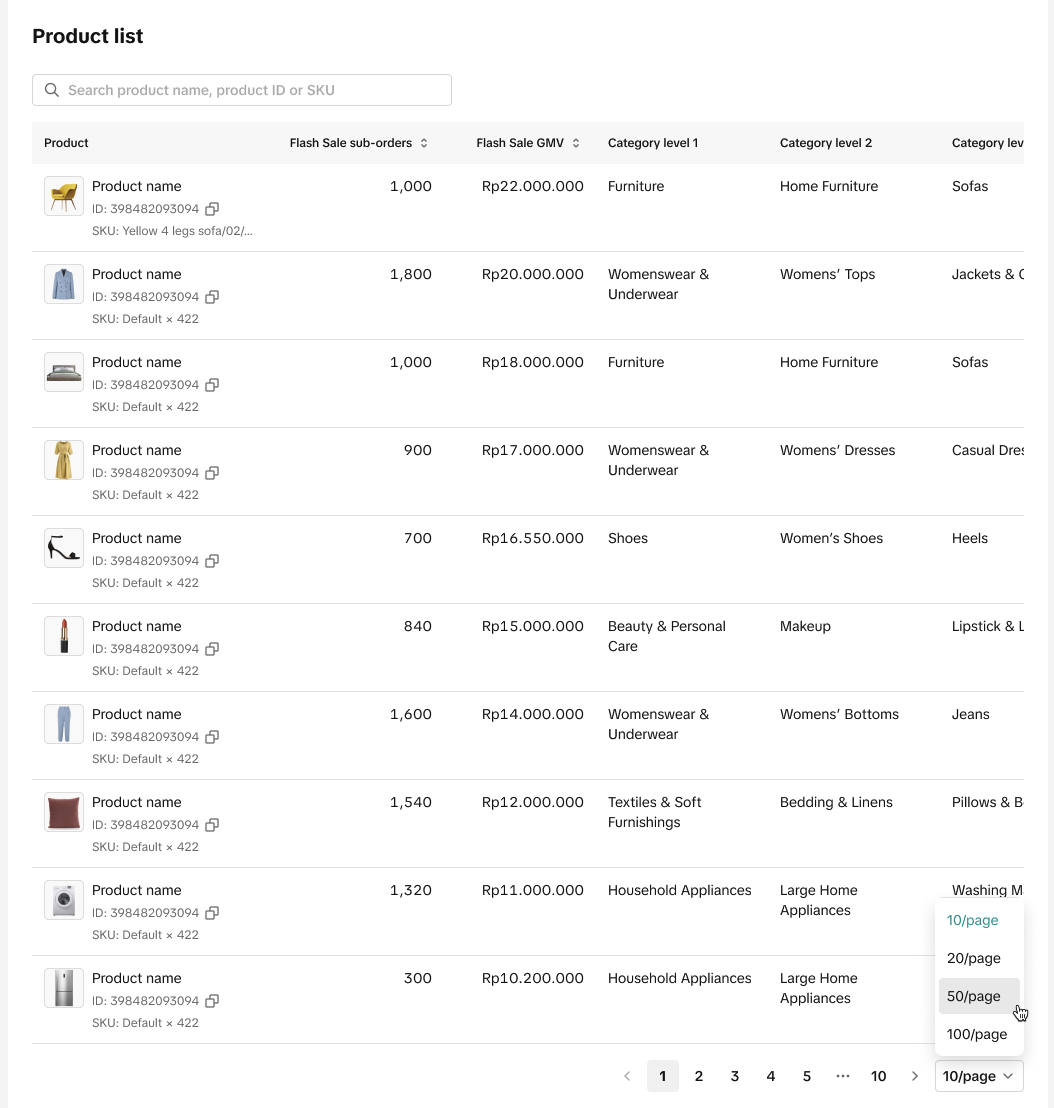The image size is (1054, 1108).
Task: Sort by Flash Sale GMV column
Action: click(576, 143)
